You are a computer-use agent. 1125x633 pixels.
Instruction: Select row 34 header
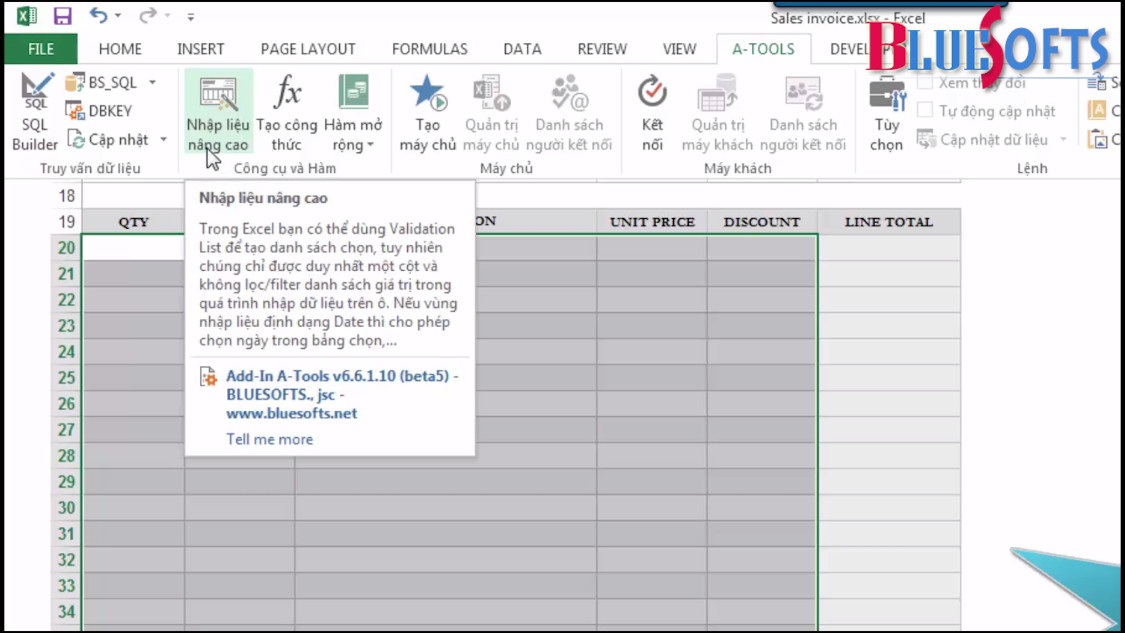pyautogui.click(x=66, y=611)
